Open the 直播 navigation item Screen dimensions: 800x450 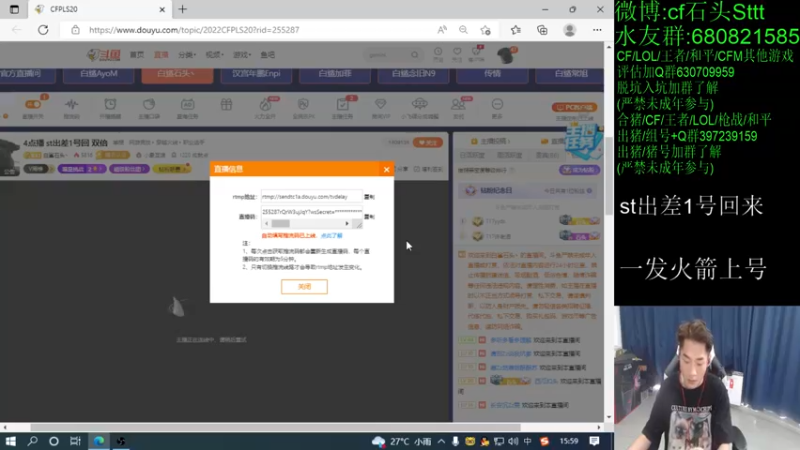[161, 55]
